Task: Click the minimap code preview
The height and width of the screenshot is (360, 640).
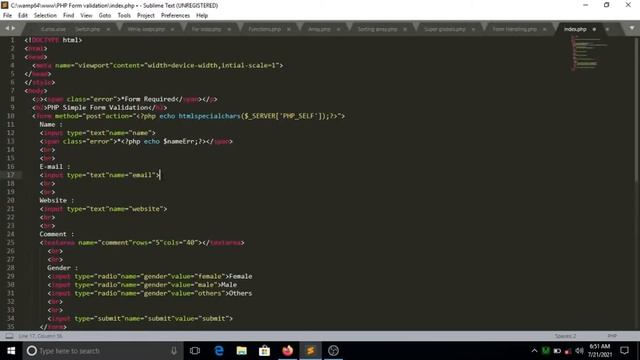Action: [x=588, y=53]
